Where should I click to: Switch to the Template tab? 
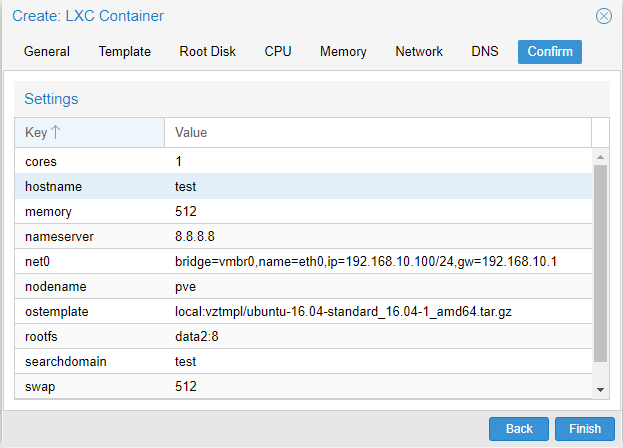125,52
